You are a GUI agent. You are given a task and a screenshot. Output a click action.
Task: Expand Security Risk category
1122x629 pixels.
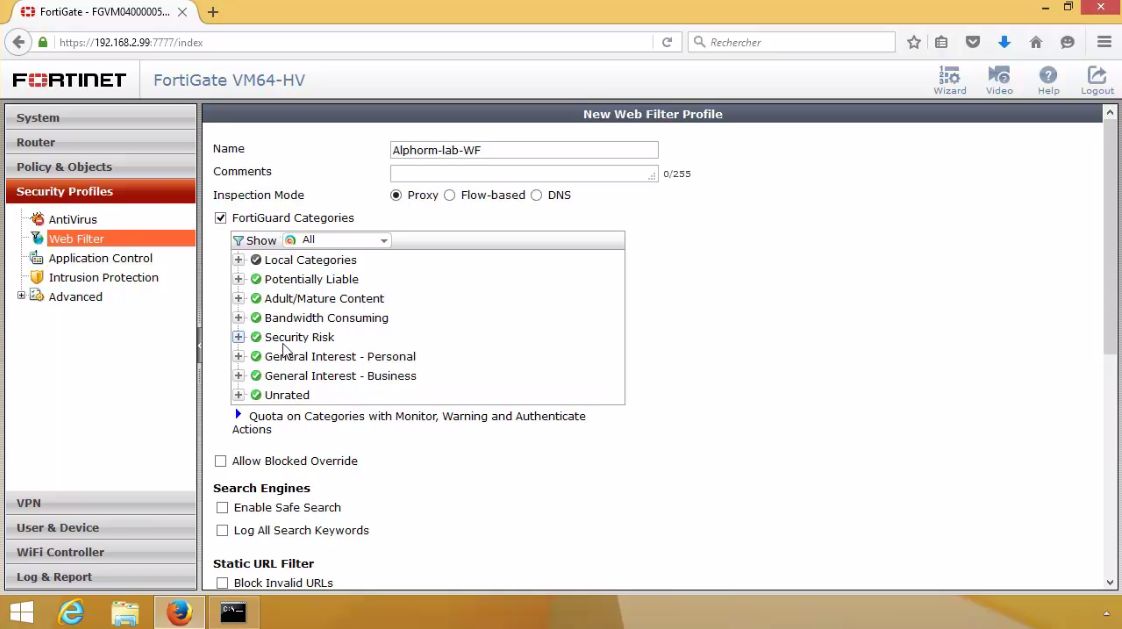(x=238, y=337)
